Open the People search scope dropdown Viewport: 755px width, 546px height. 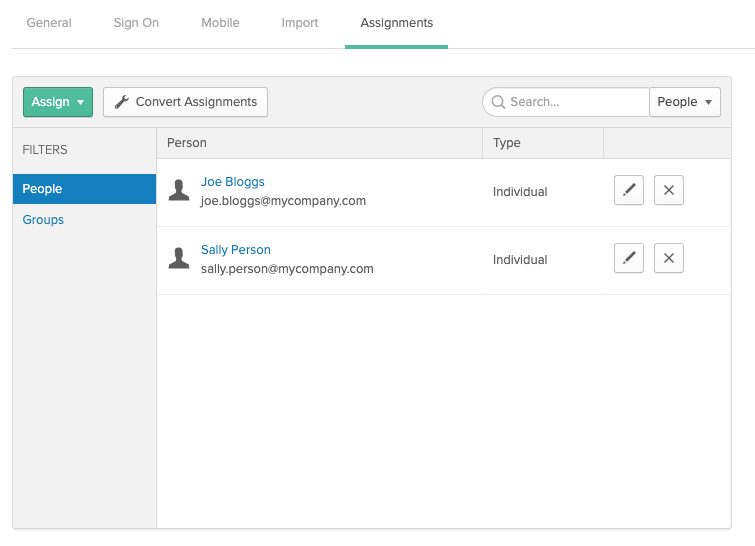pos(685,102)
